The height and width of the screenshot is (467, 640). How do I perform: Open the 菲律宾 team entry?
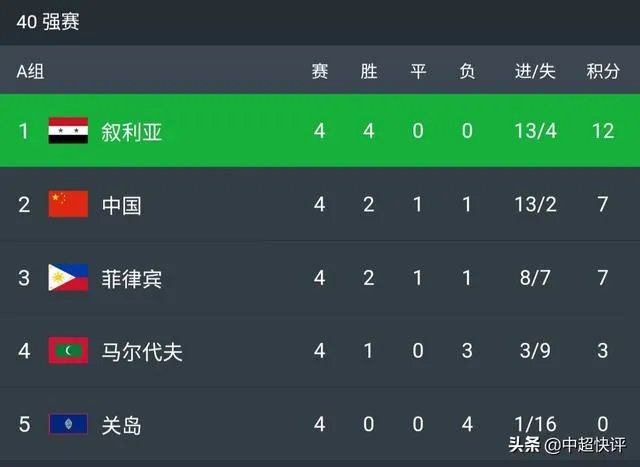click(131, 278)
